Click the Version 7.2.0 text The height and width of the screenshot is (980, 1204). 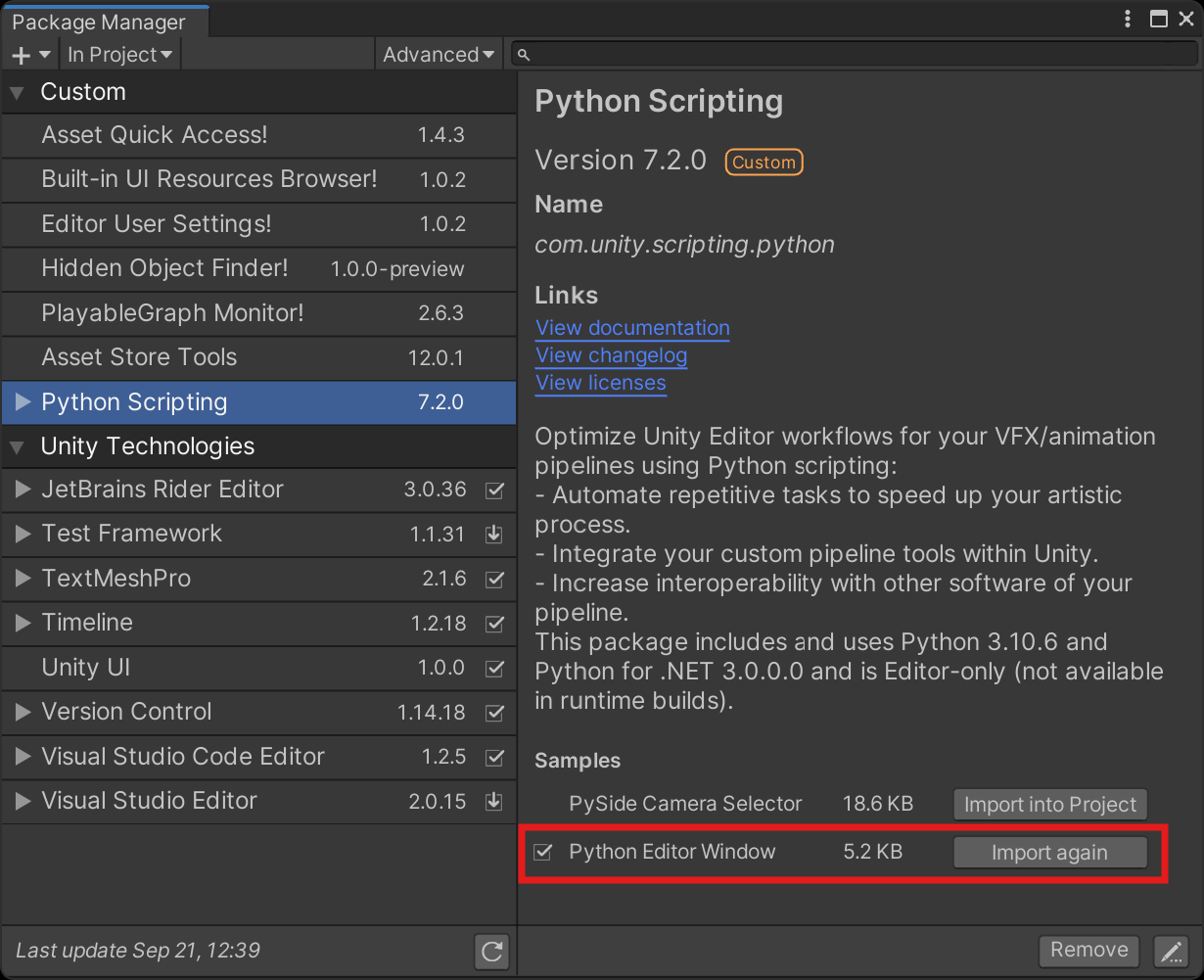[621, 161]
